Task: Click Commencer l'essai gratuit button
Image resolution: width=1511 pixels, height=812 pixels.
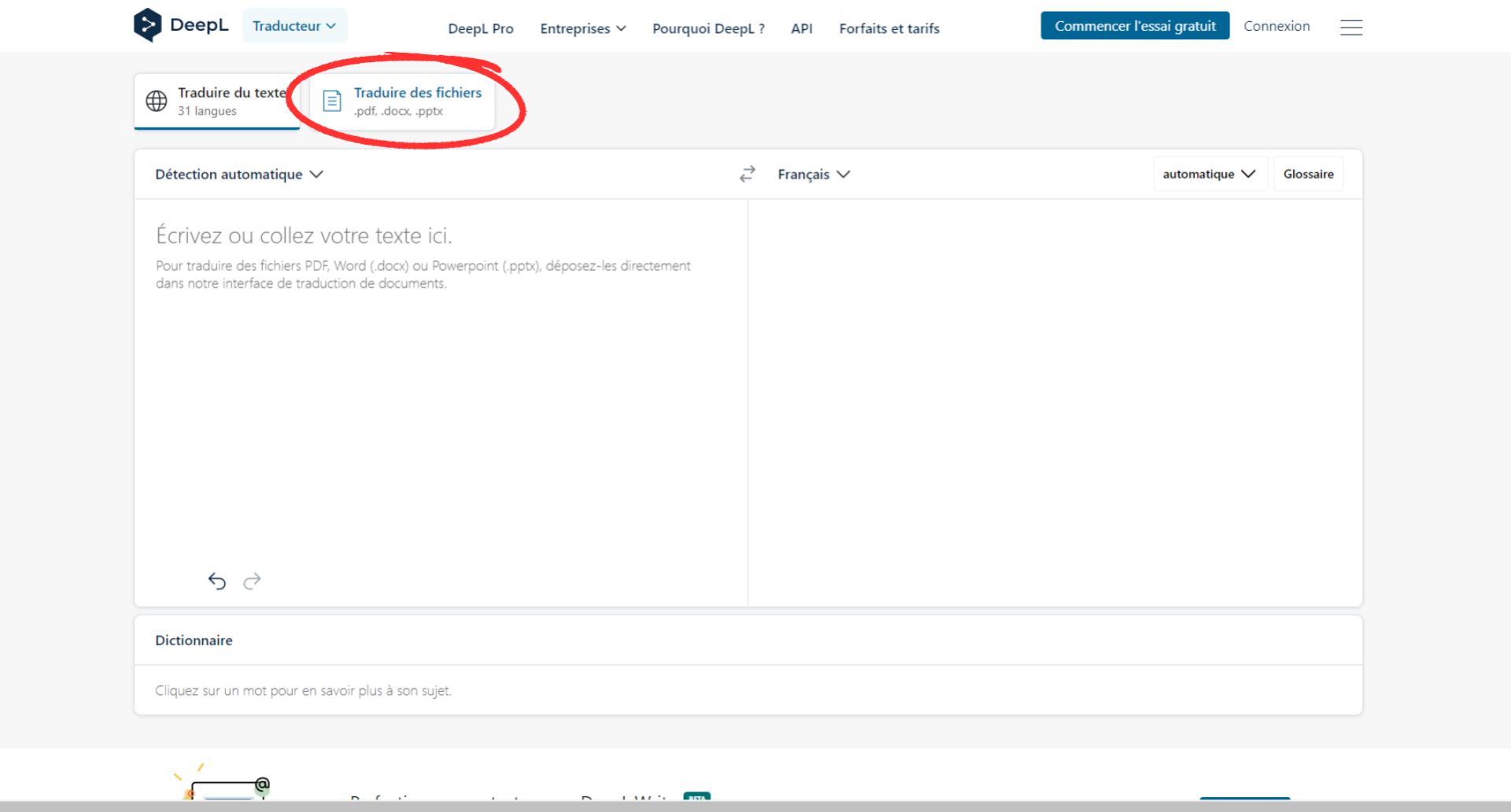Action: tap(1135, 26)
